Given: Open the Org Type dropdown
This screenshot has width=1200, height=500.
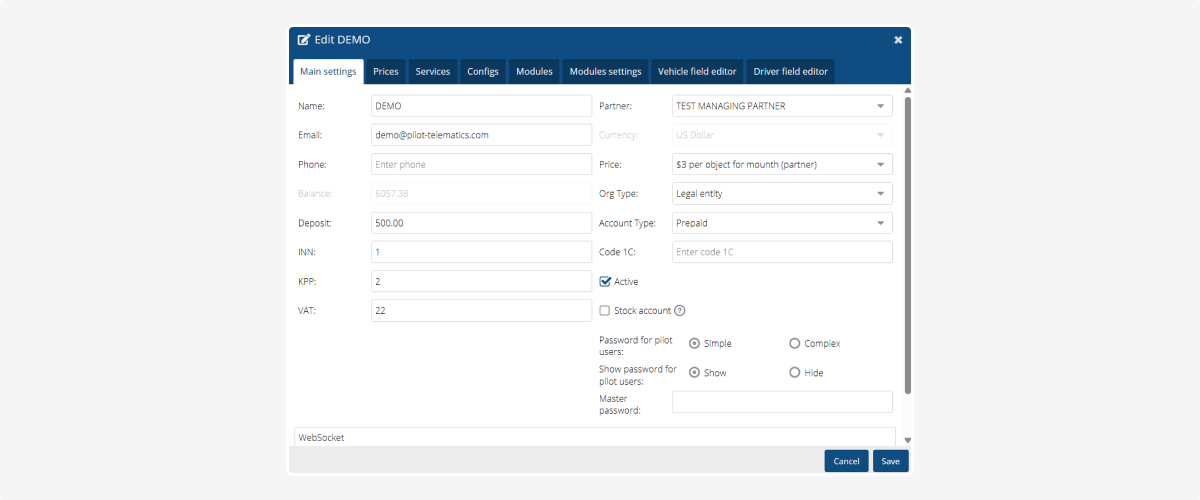Looking at the screenshot, I should point(781,193).
